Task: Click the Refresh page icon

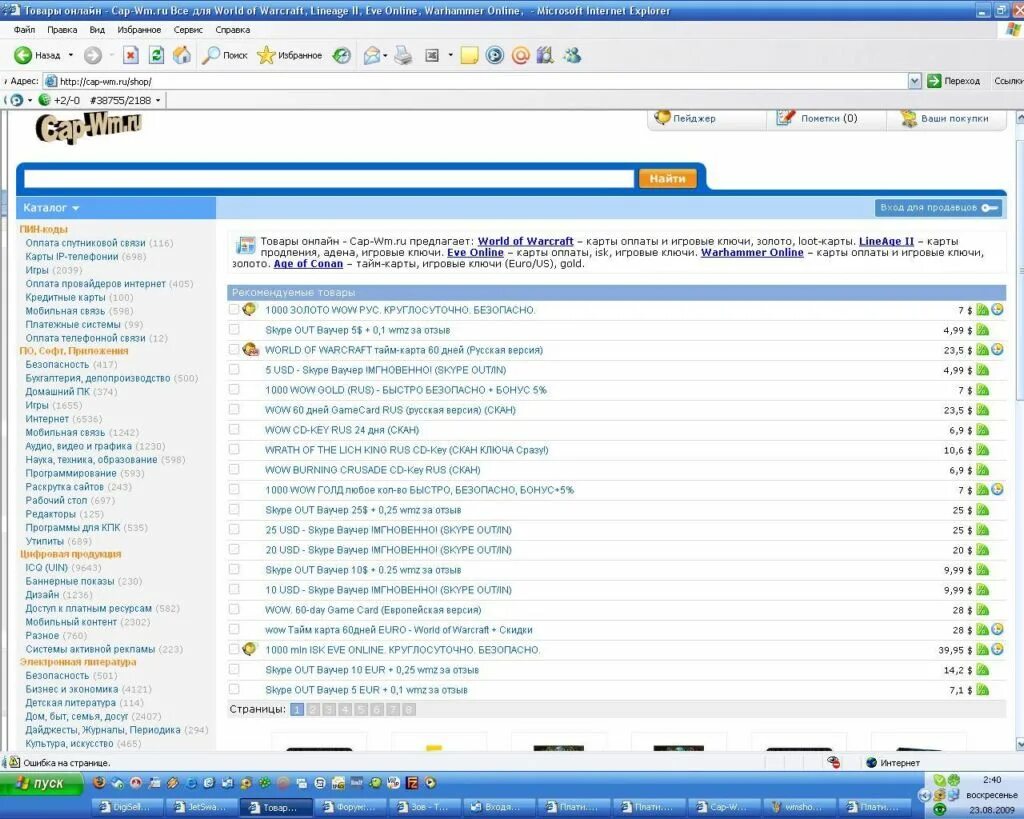Action: 156,56
